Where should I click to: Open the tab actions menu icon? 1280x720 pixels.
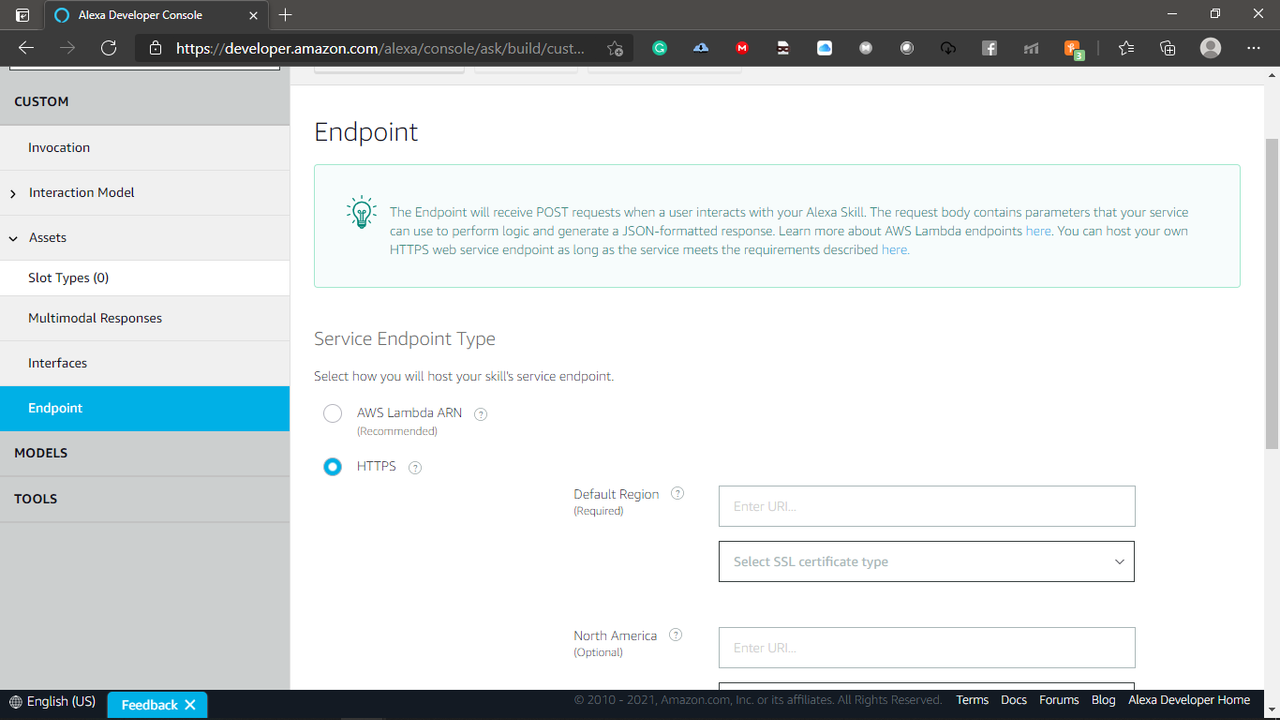[22, 15]
